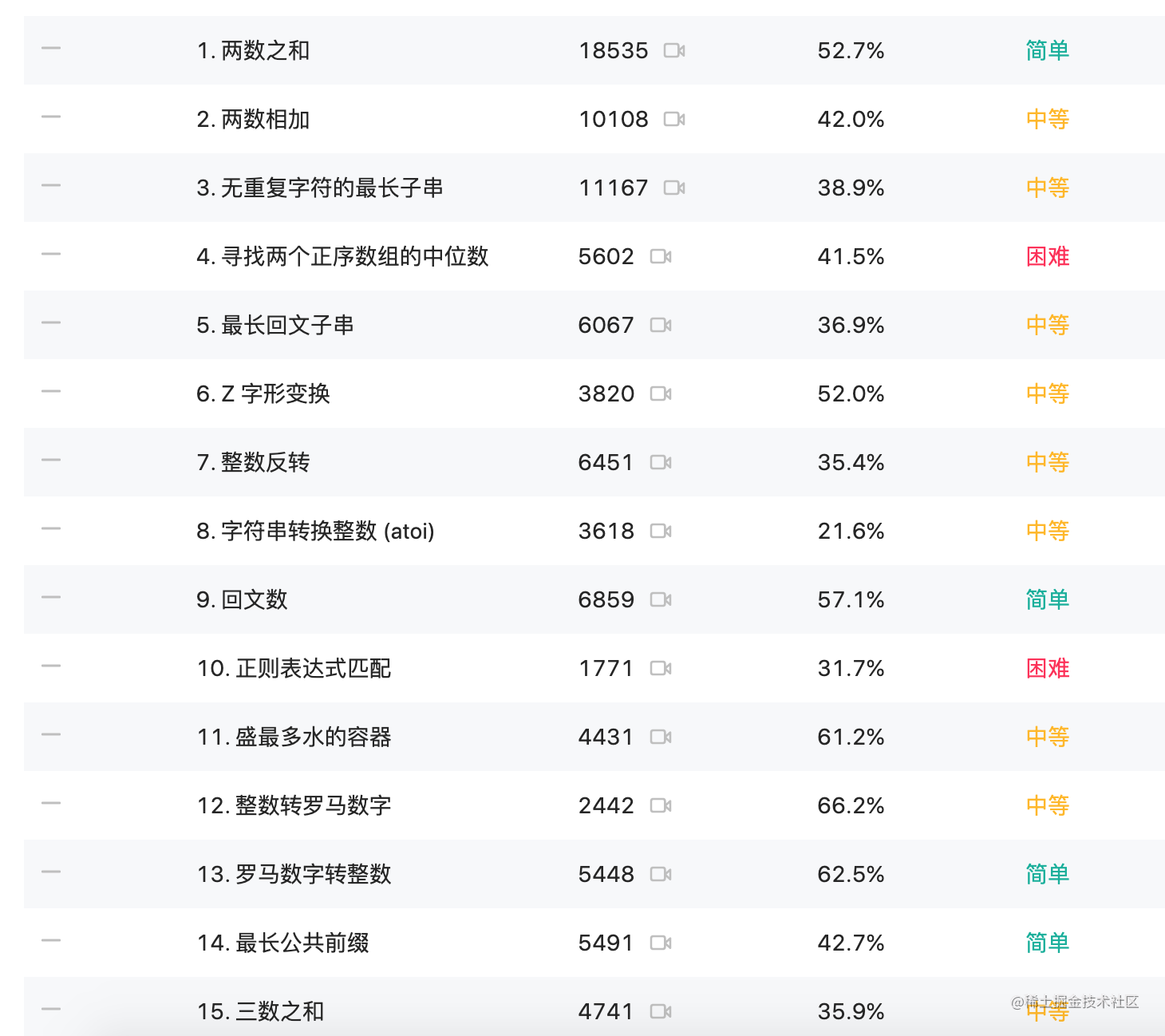
Task: Click solution count 6067
Action: click(x=606, y=325)
